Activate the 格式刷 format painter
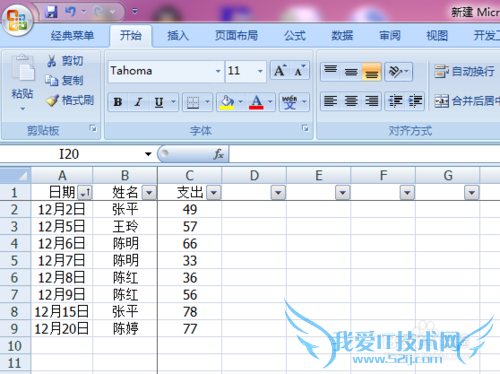Screen dimensions: 500x374 pos(70,100)
